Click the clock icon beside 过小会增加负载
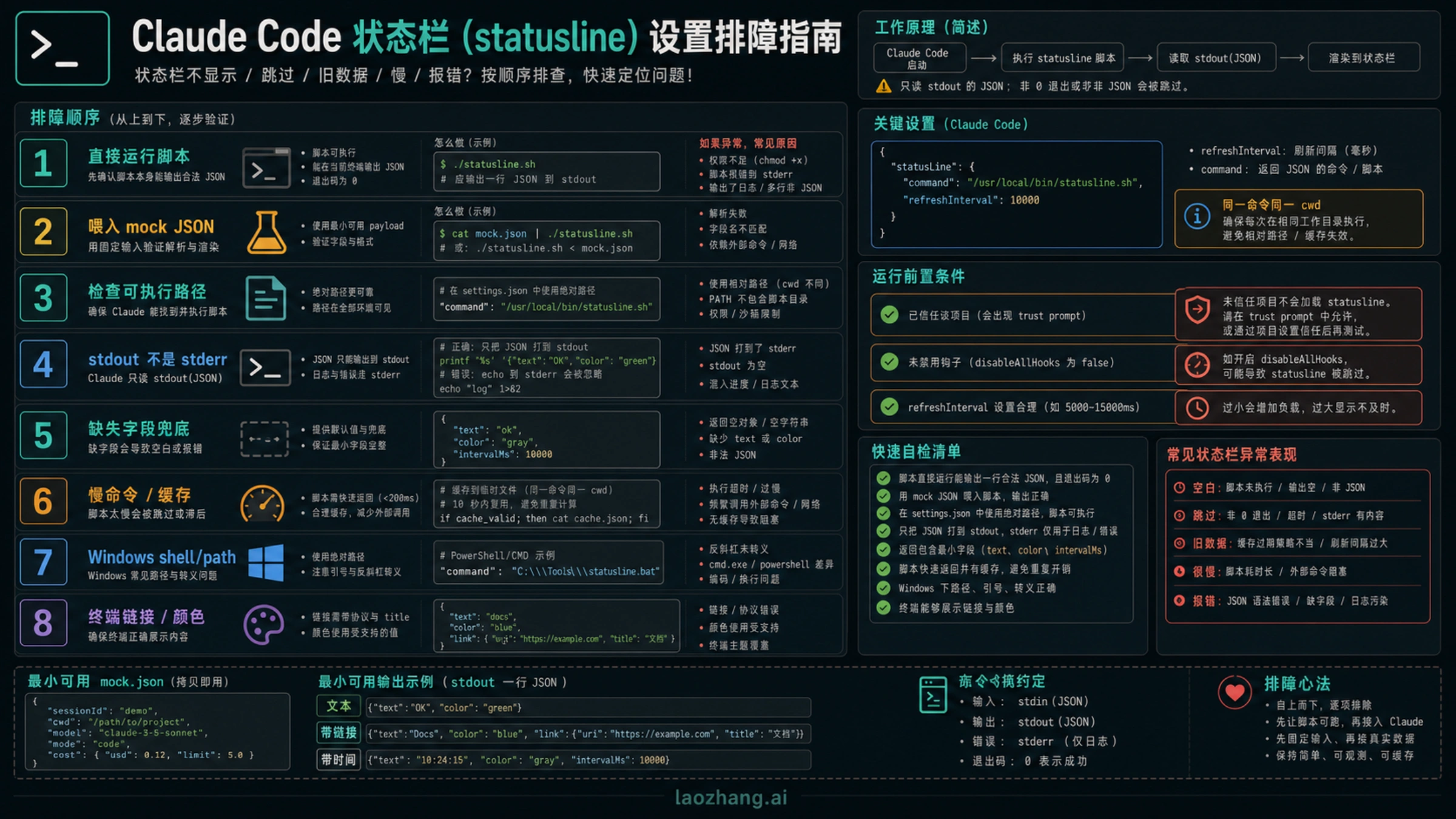This screenshot has width=1456, height=819. tap(1198, 408)
